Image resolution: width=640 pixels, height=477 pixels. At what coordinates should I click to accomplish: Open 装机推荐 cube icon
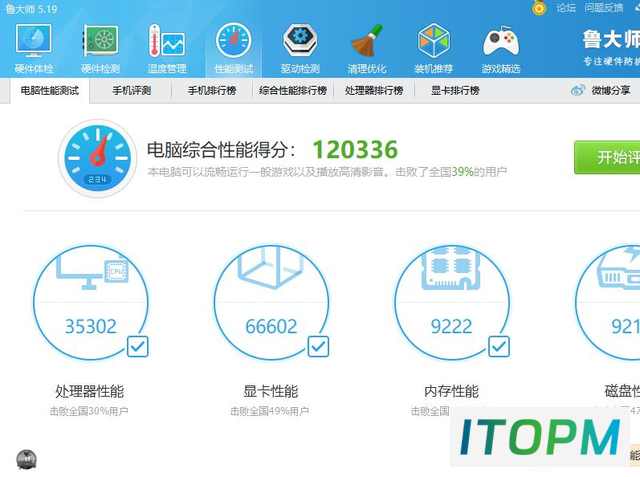[x=433, y=49]
